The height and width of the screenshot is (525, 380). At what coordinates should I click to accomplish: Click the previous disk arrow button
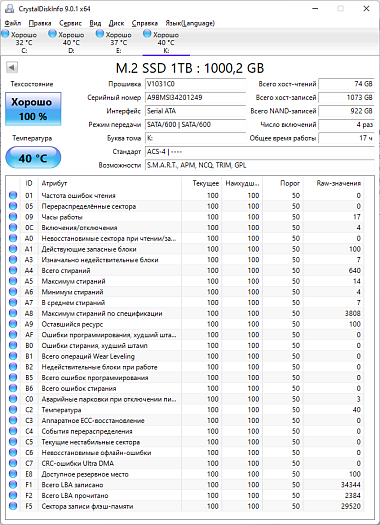tap(12, 67)
